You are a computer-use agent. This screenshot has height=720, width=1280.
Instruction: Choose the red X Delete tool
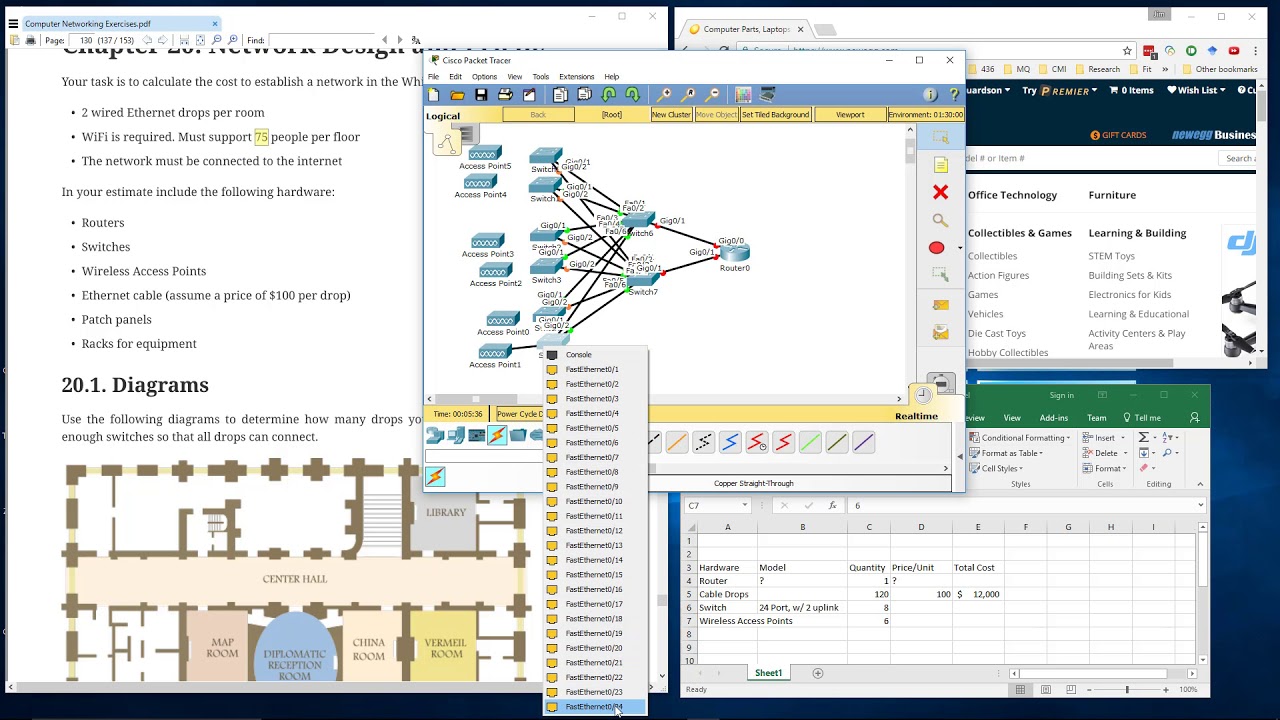click(940, 192)
